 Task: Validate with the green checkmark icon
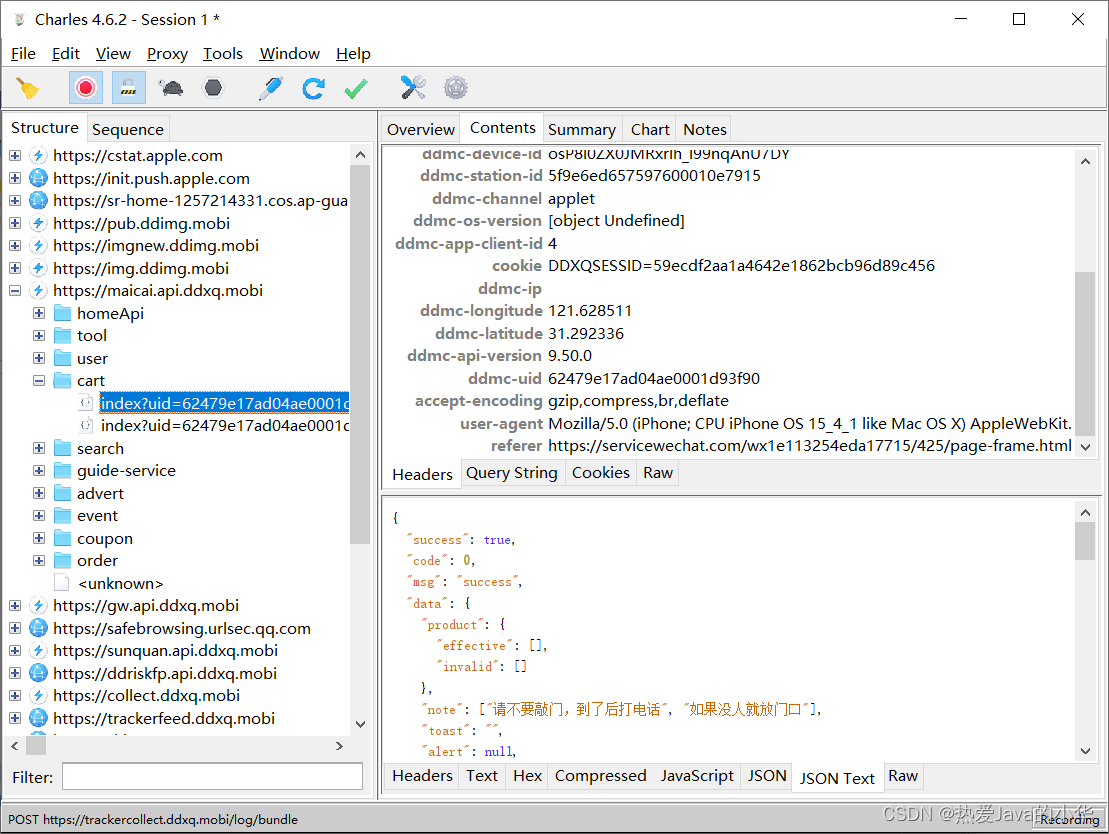[356, 88]
